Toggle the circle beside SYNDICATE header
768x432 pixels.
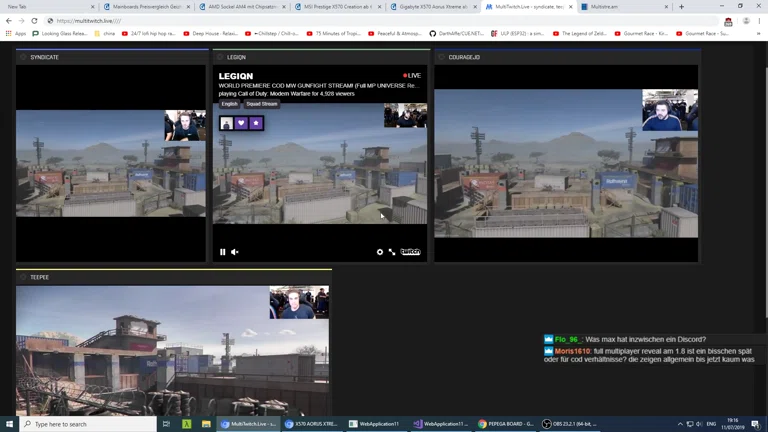click(23, 57)
